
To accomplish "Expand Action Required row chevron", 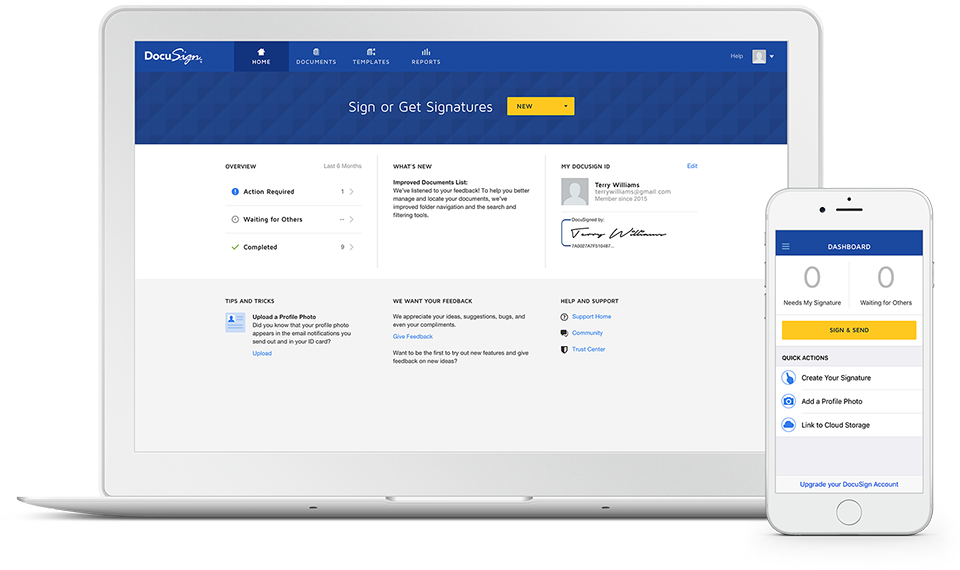I will (352, 191).
